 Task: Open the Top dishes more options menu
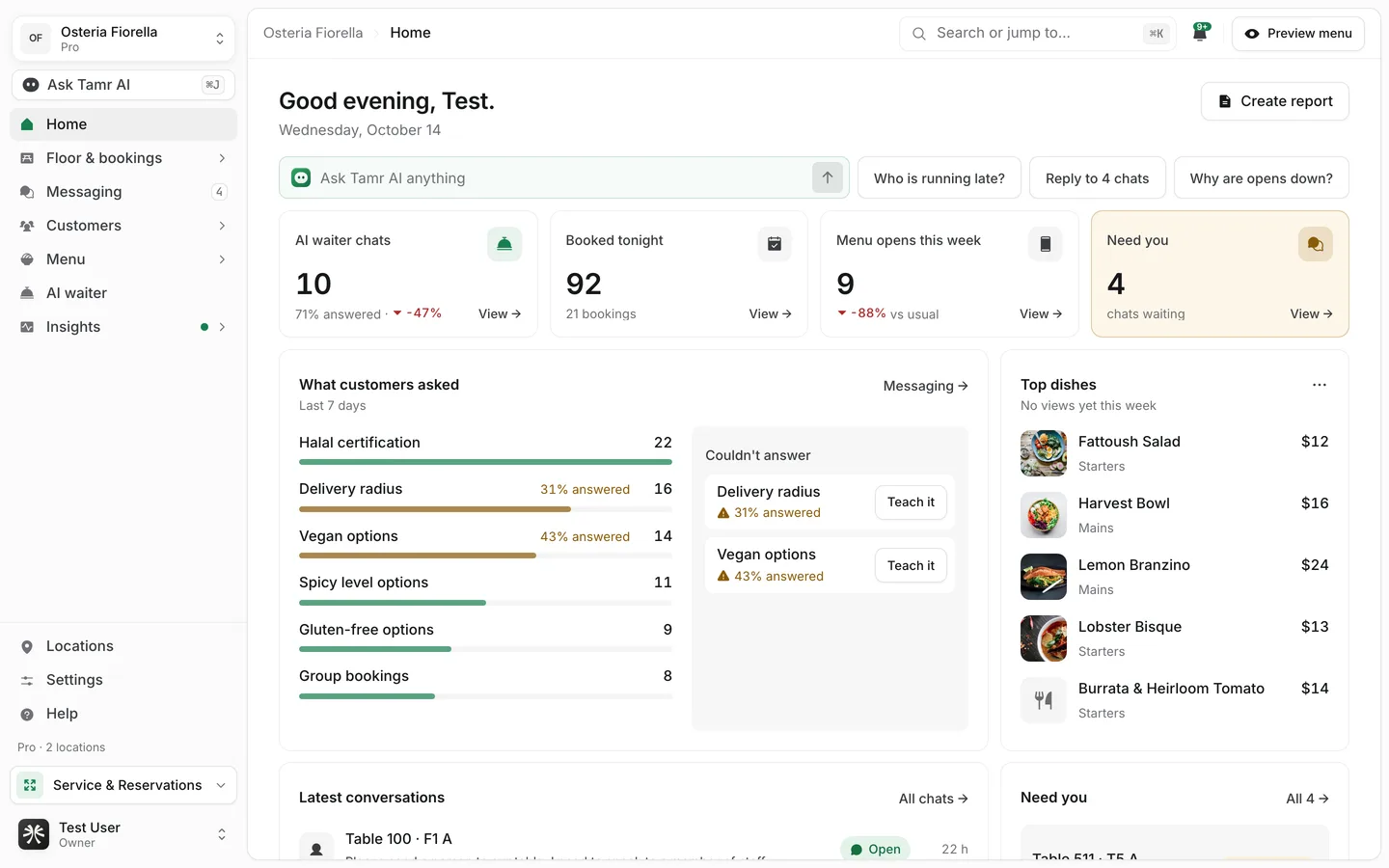[1320, 385]
